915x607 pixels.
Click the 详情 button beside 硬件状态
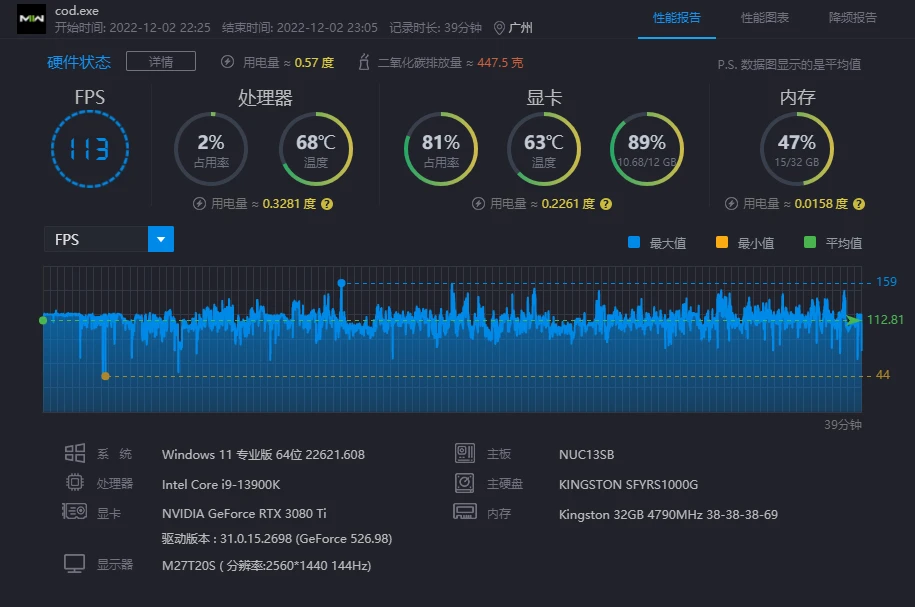click(x=161, y=61)
